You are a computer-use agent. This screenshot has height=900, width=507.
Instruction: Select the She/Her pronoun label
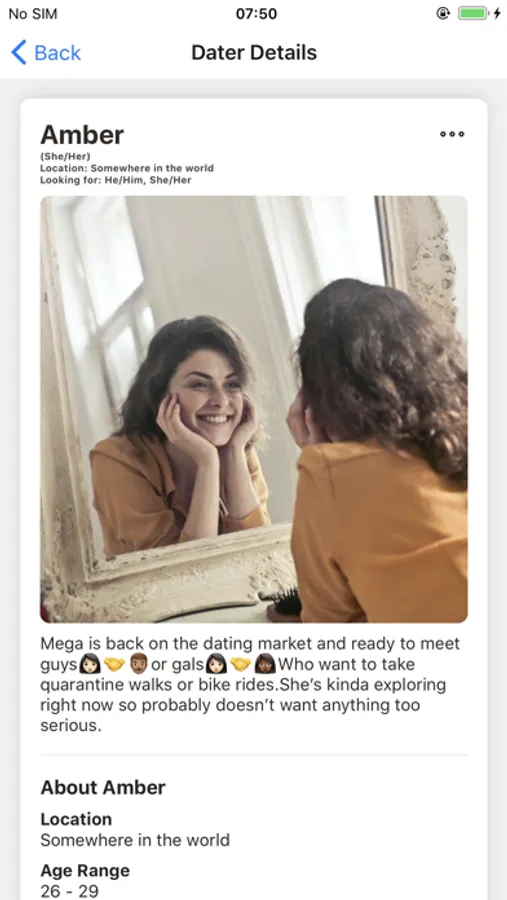pyautogui.click(x=65, y=156)
